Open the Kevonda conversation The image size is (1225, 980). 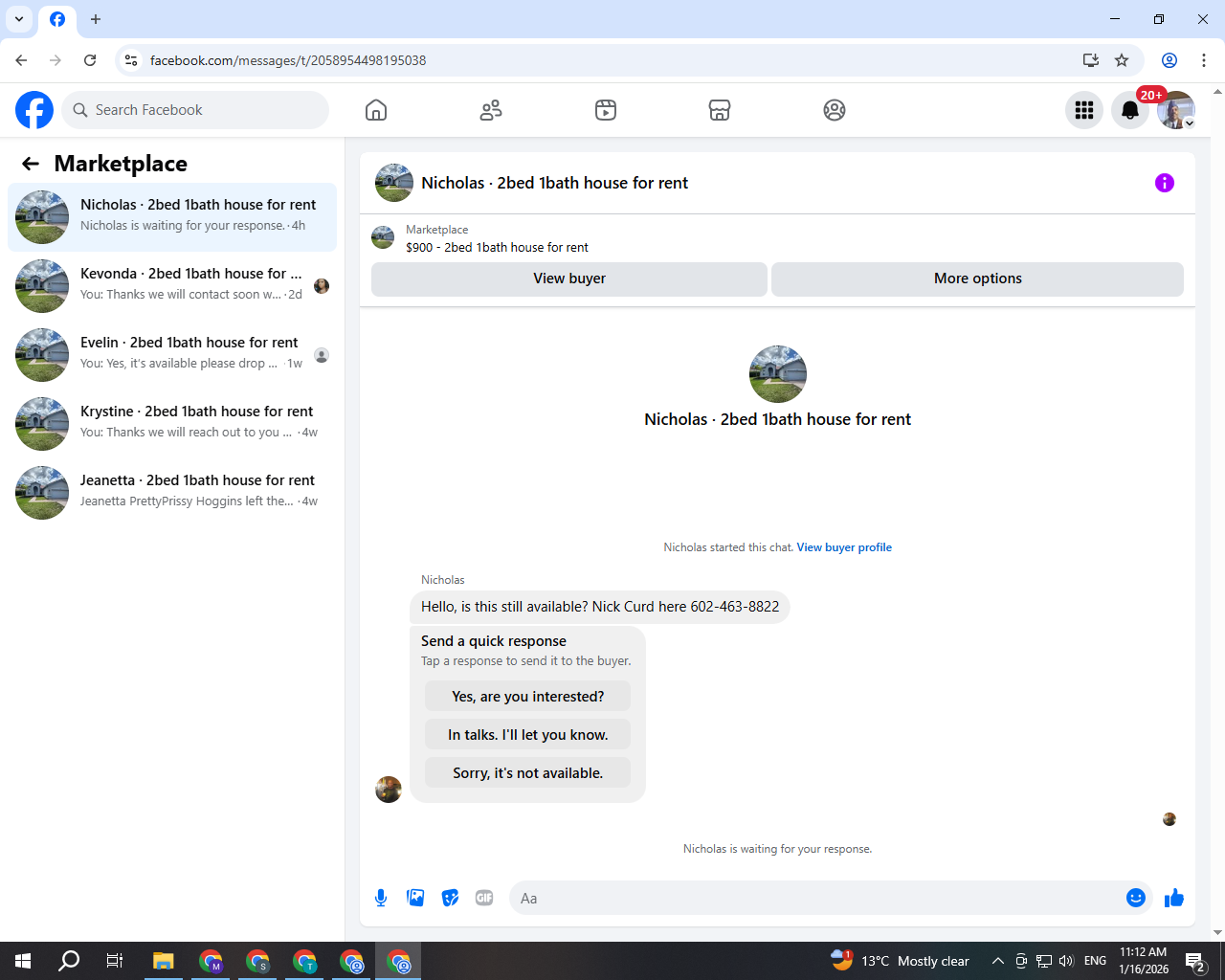(172, 286)
